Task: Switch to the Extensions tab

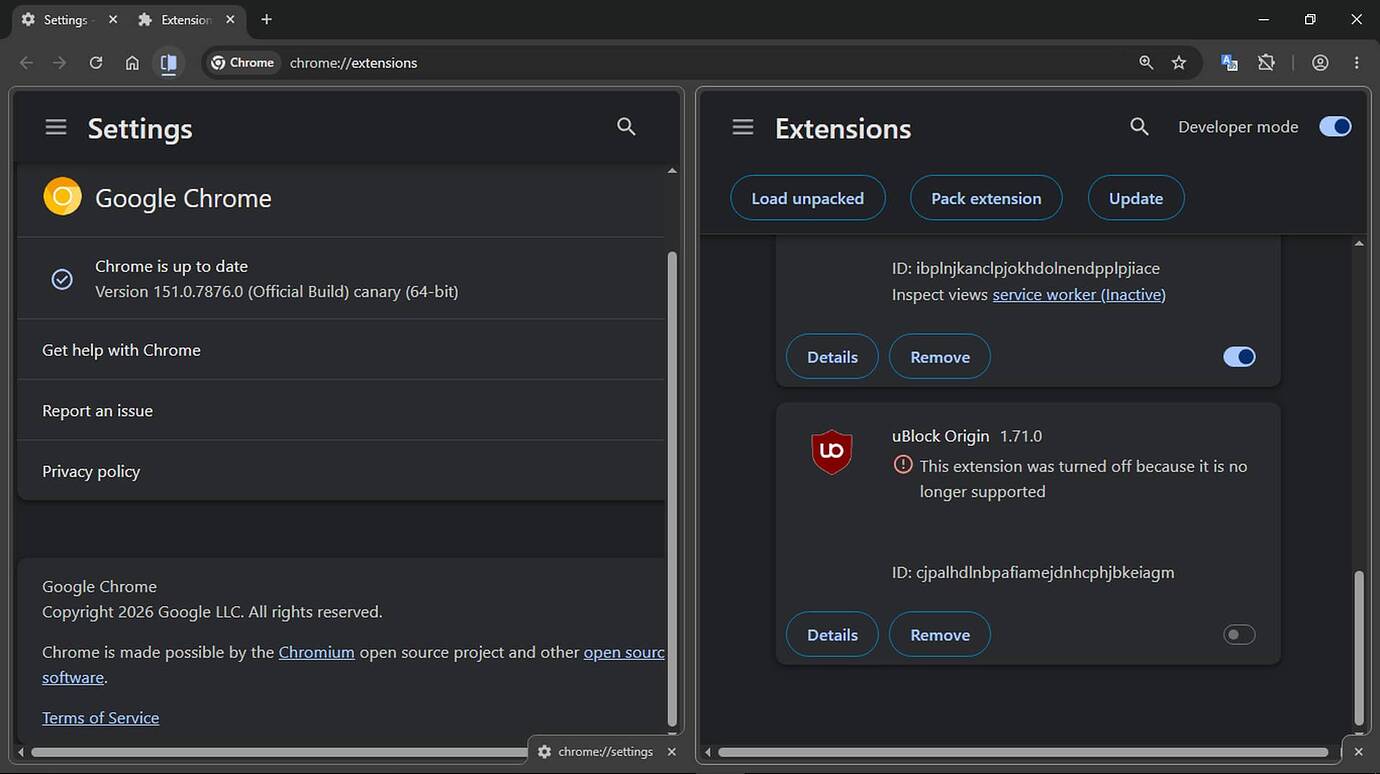Action: click(185, 19)
